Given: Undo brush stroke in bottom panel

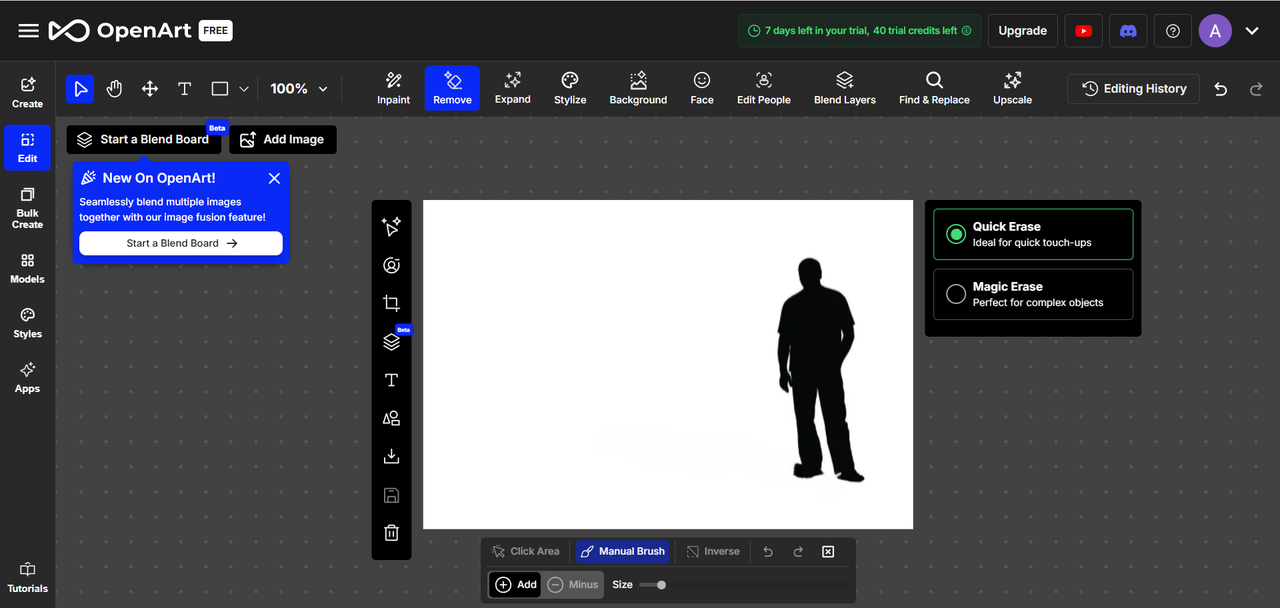Looking at the screenshot, I should 768,551.
